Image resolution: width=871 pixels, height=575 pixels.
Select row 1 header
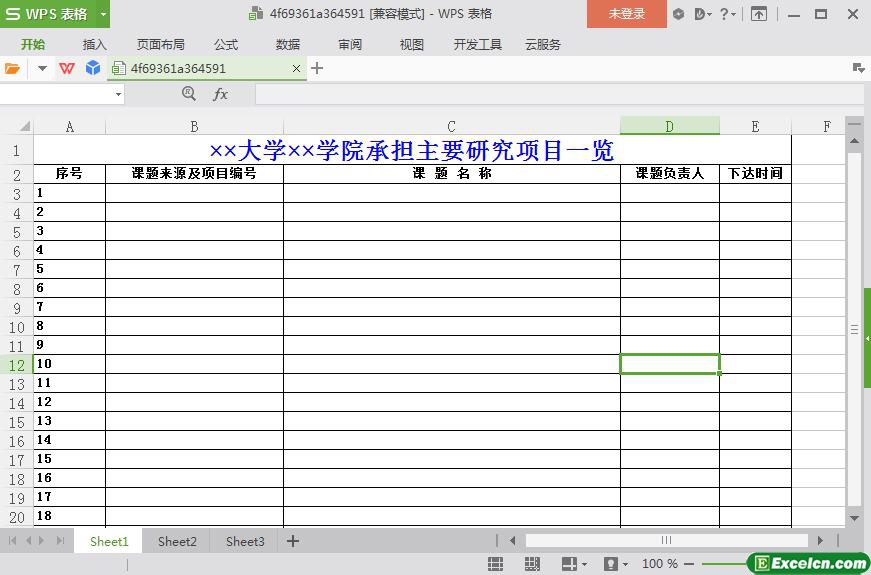tap(17, 150)
